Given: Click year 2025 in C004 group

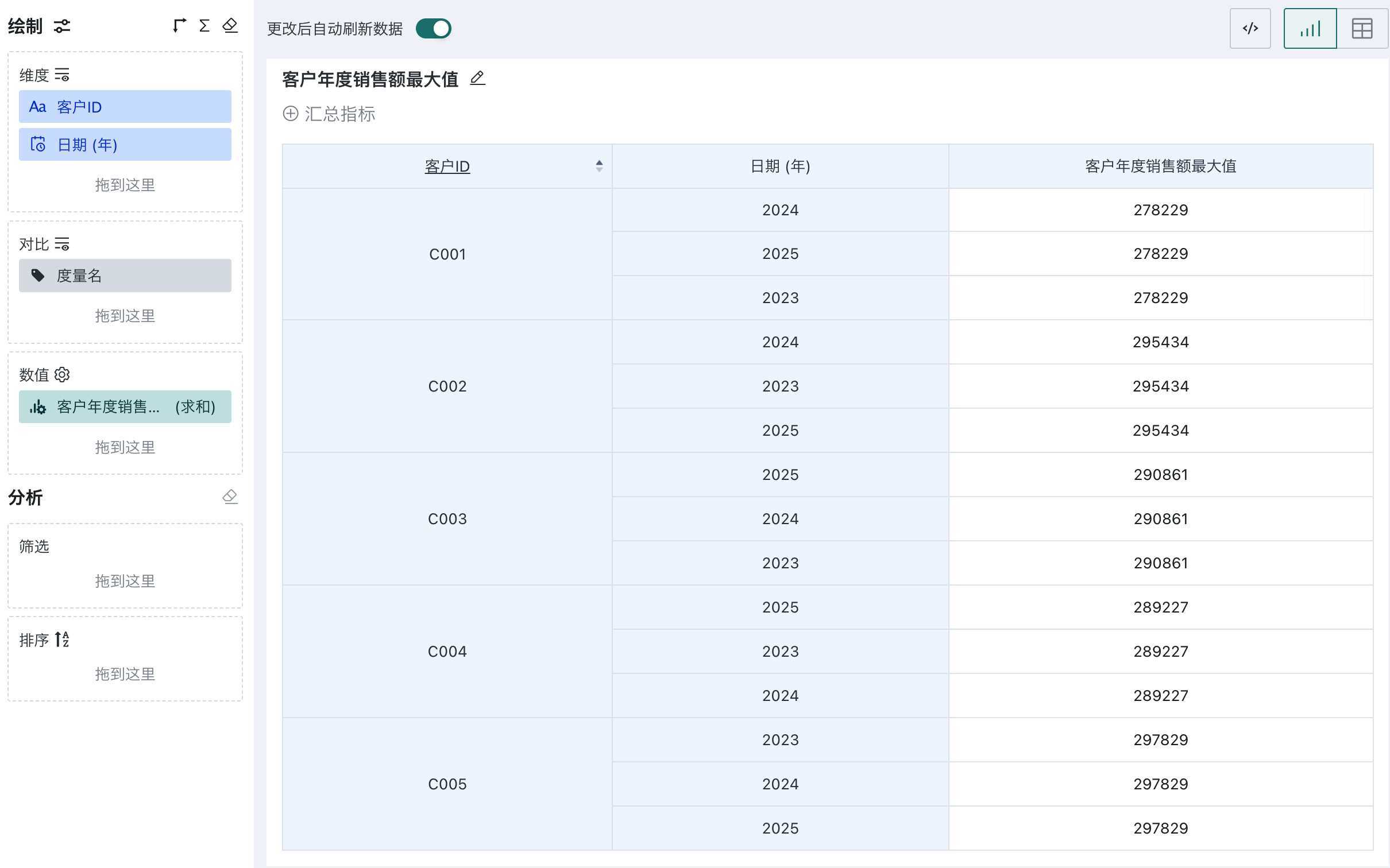Looking at the screenshot, I should [x=780, y=607].
